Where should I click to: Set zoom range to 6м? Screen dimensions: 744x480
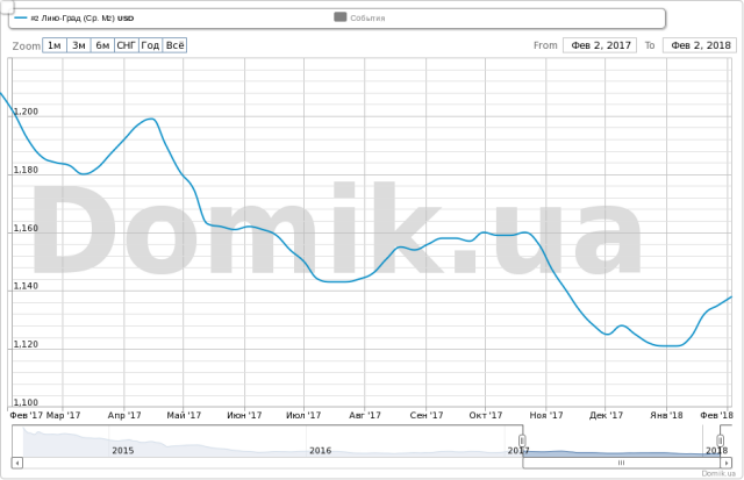click(x=102, y=46)
